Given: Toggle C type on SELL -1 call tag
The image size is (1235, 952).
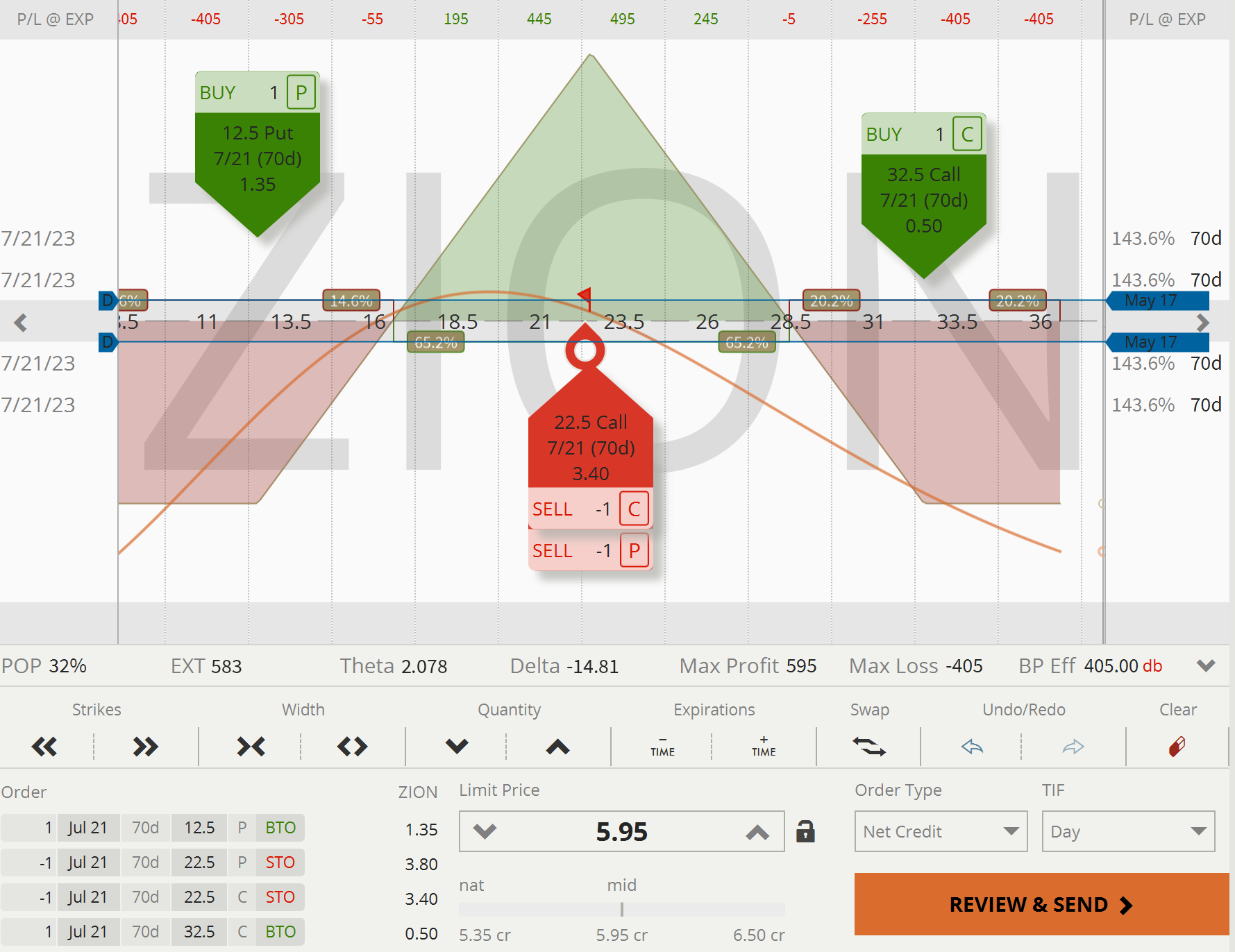Looking at the screenshot, I should click(x=634, y=509).
